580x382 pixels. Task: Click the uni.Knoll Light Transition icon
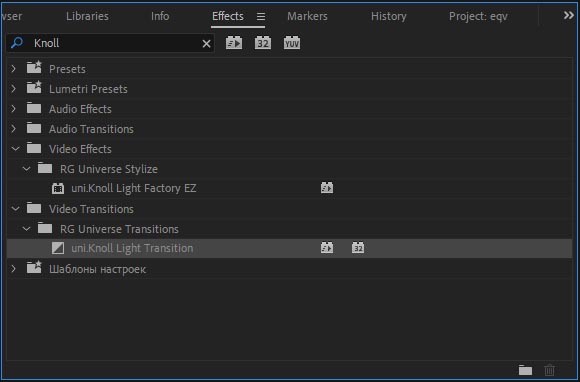coord(58,248)
